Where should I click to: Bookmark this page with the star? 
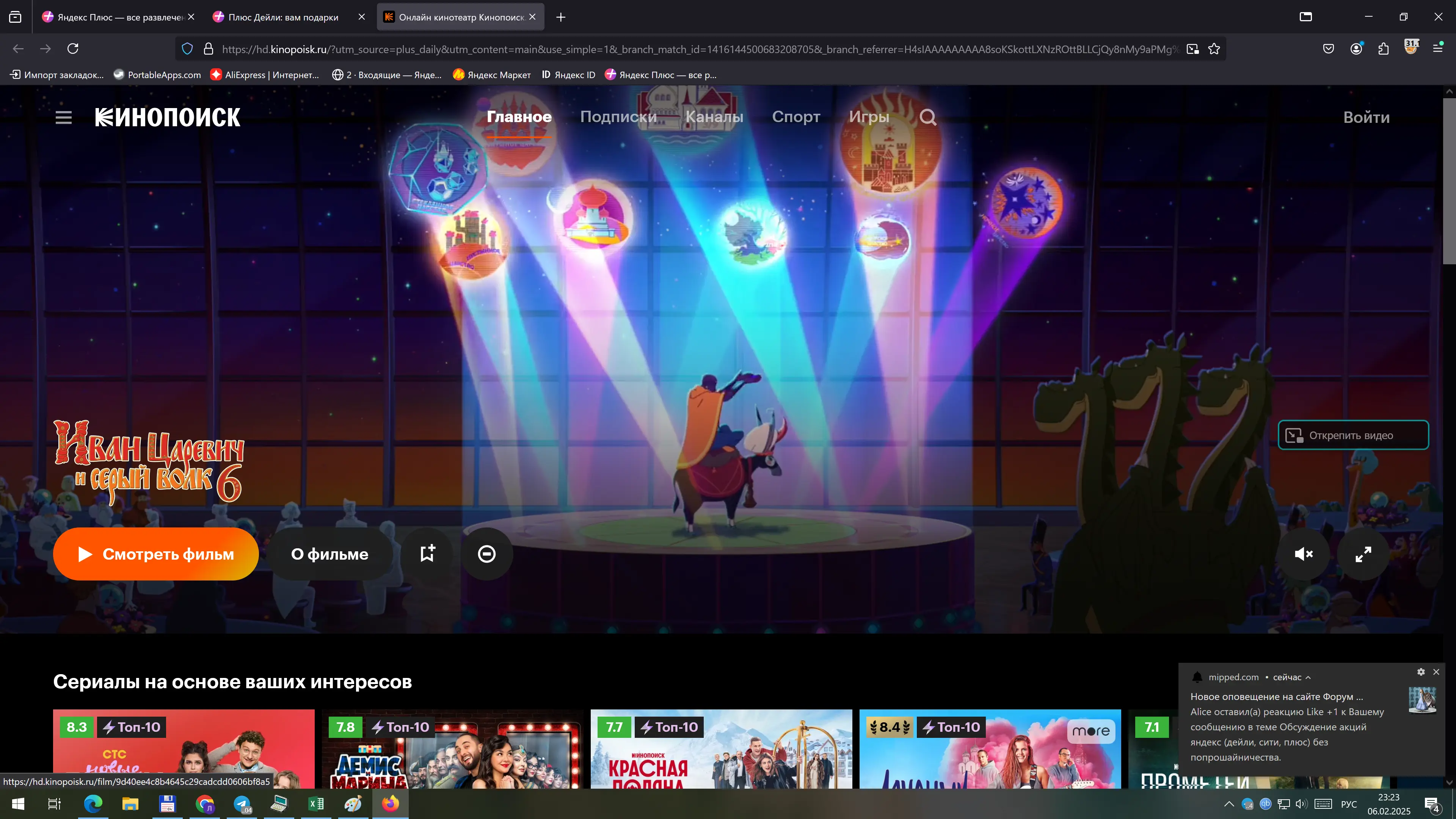point(1214,49)
